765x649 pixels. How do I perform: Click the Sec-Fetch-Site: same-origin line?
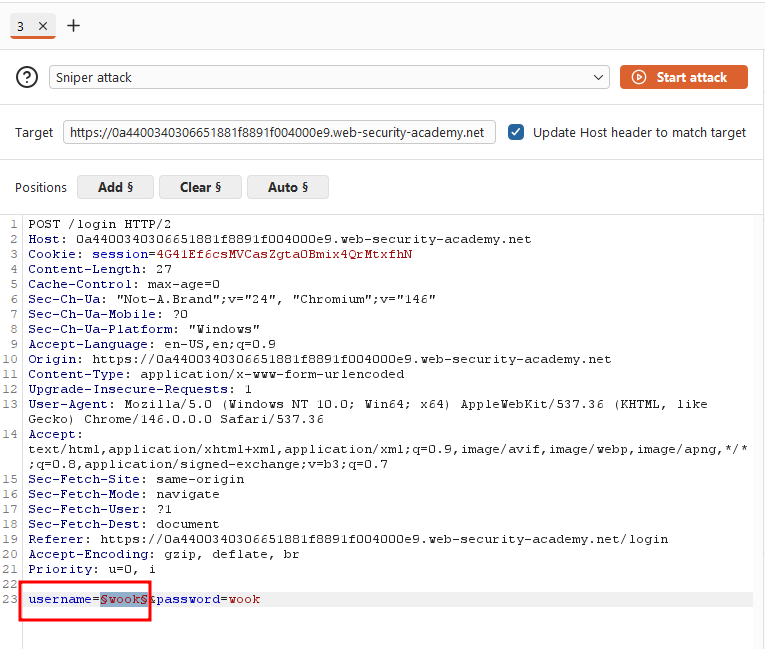click(136, 479)
